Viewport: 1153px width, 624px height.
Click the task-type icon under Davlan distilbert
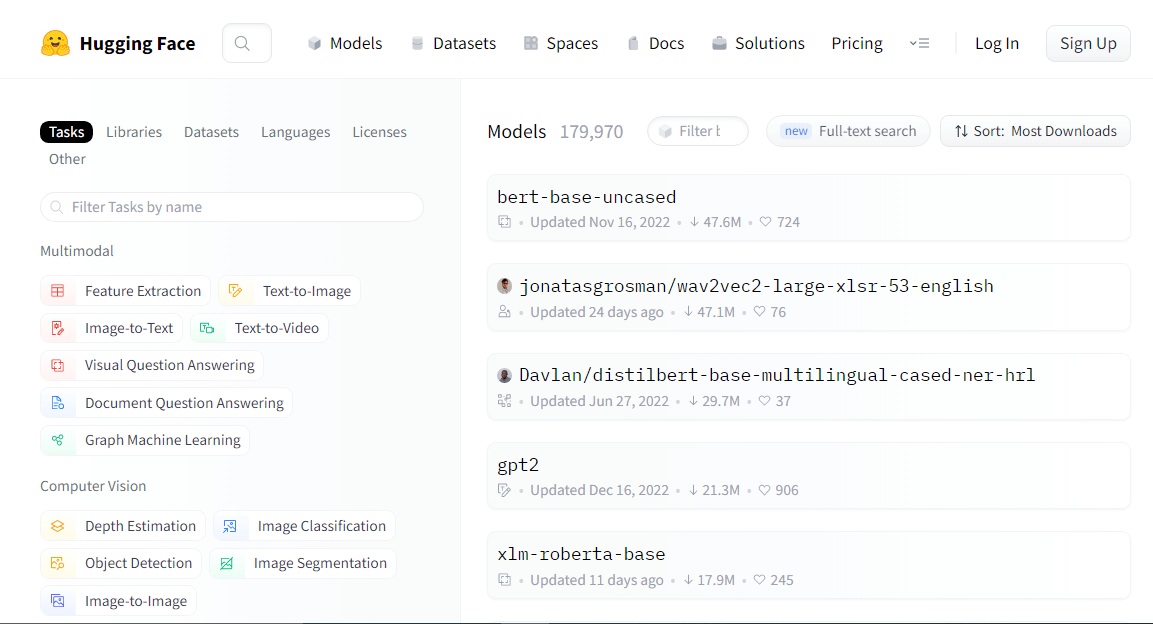(x=504, y=401)
